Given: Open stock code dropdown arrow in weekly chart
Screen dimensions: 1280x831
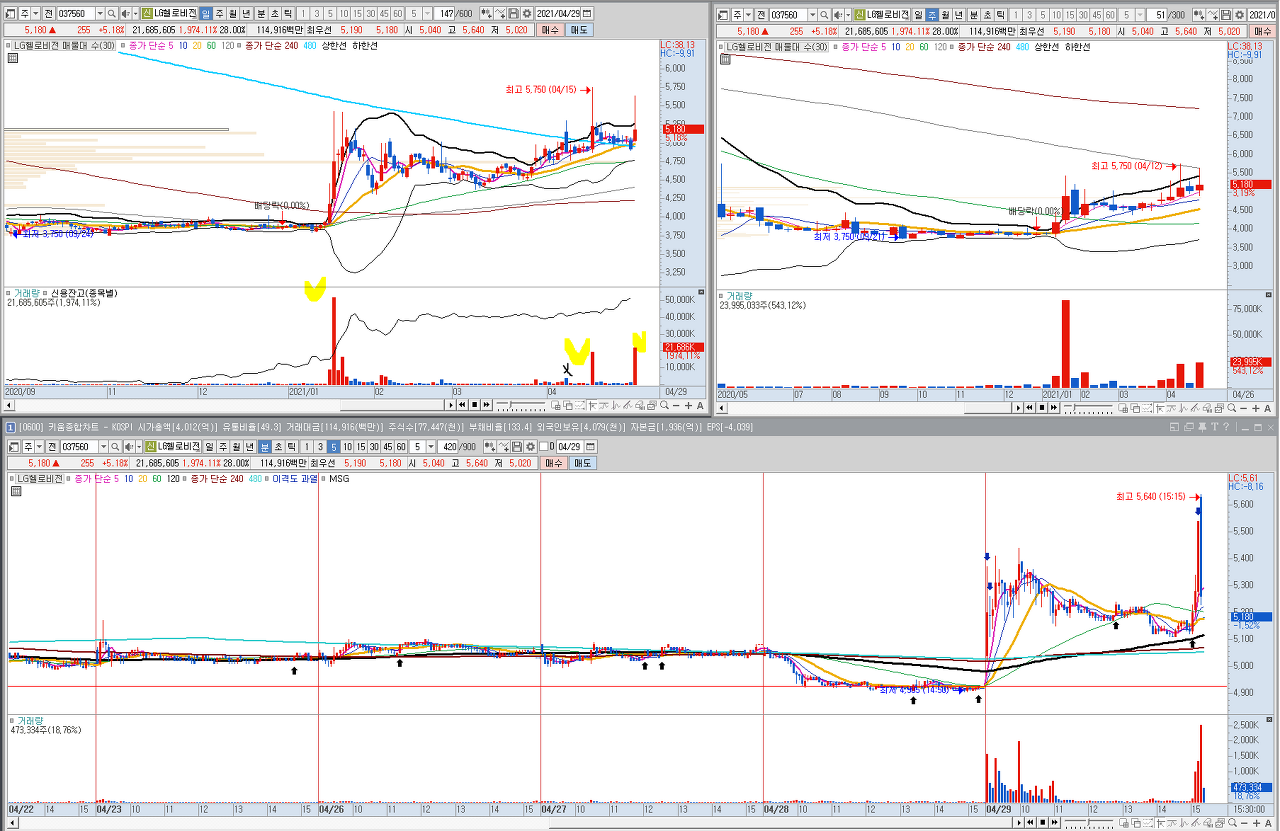Looking at the screenshot, I should tap(812, 15).
